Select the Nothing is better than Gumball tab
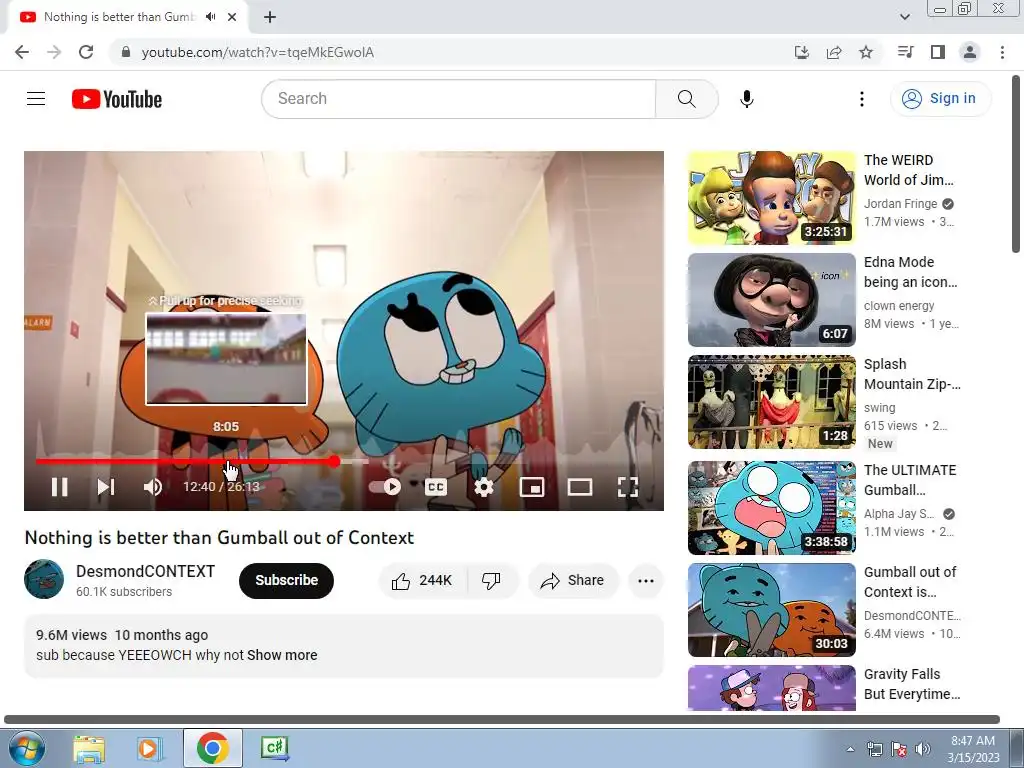1024x768 pixels. pyautogui.click(x=128, y=17)
